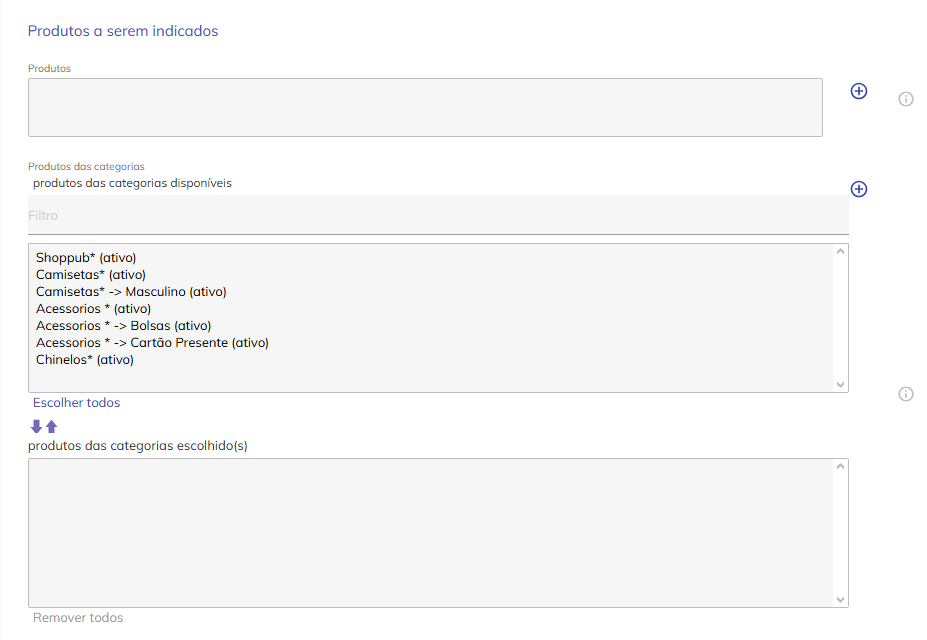
Task: Click the purple down arrow to add selection
Action: point(37,427)
